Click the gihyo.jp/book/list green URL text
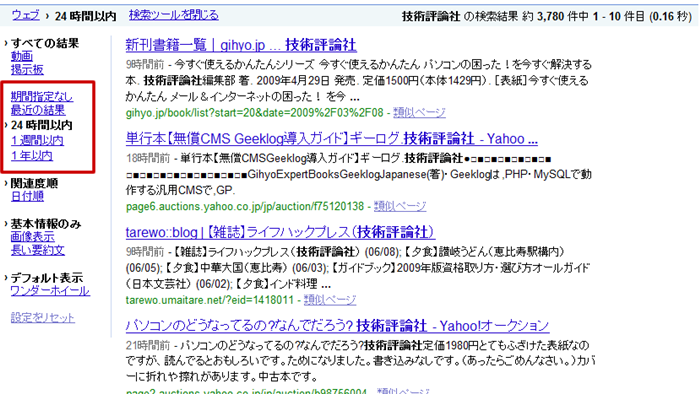This screenshot has width=700, height=394. (254, 112)
